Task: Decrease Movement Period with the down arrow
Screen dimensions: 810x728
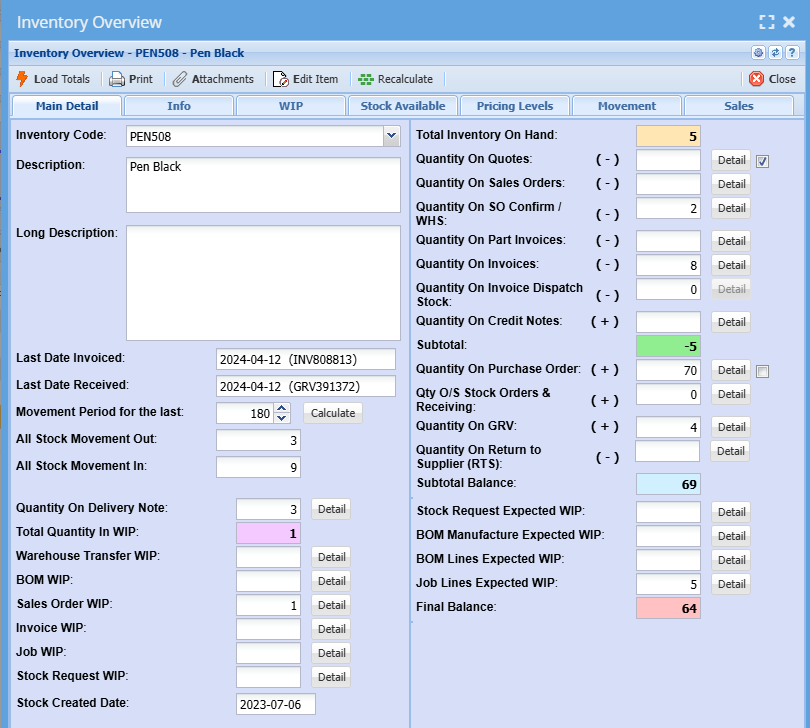Action: coord(282,418)
